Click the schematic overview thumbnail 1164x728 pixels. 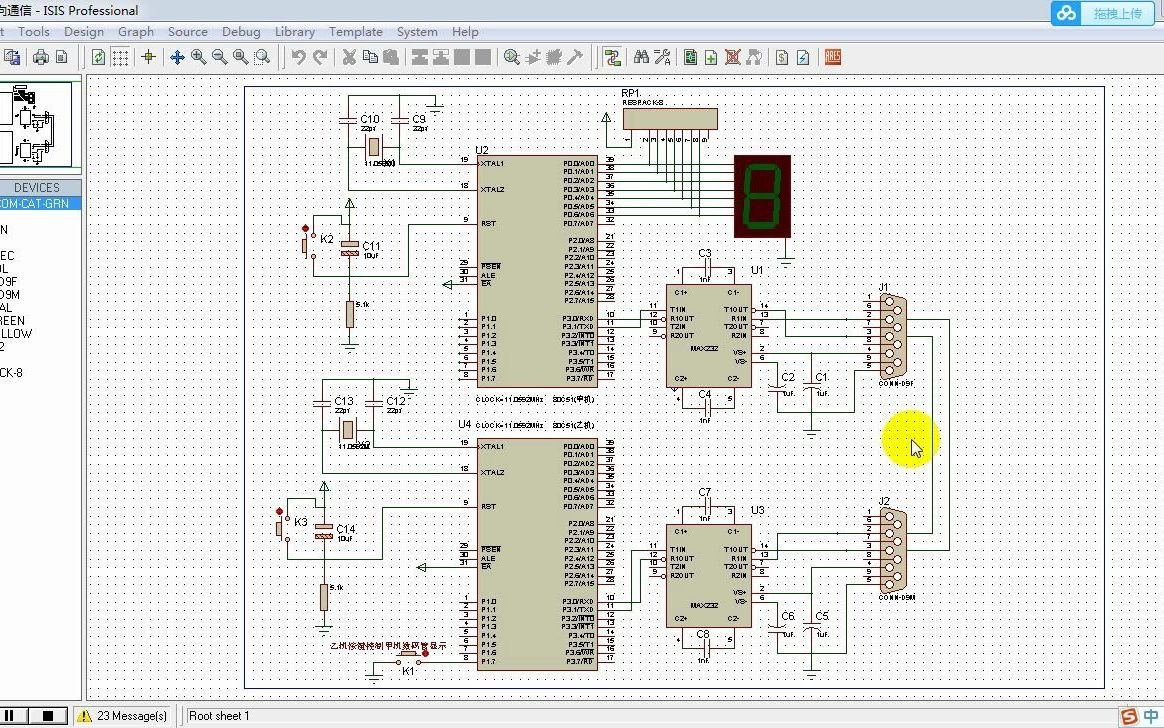click(x=36, y=124)
